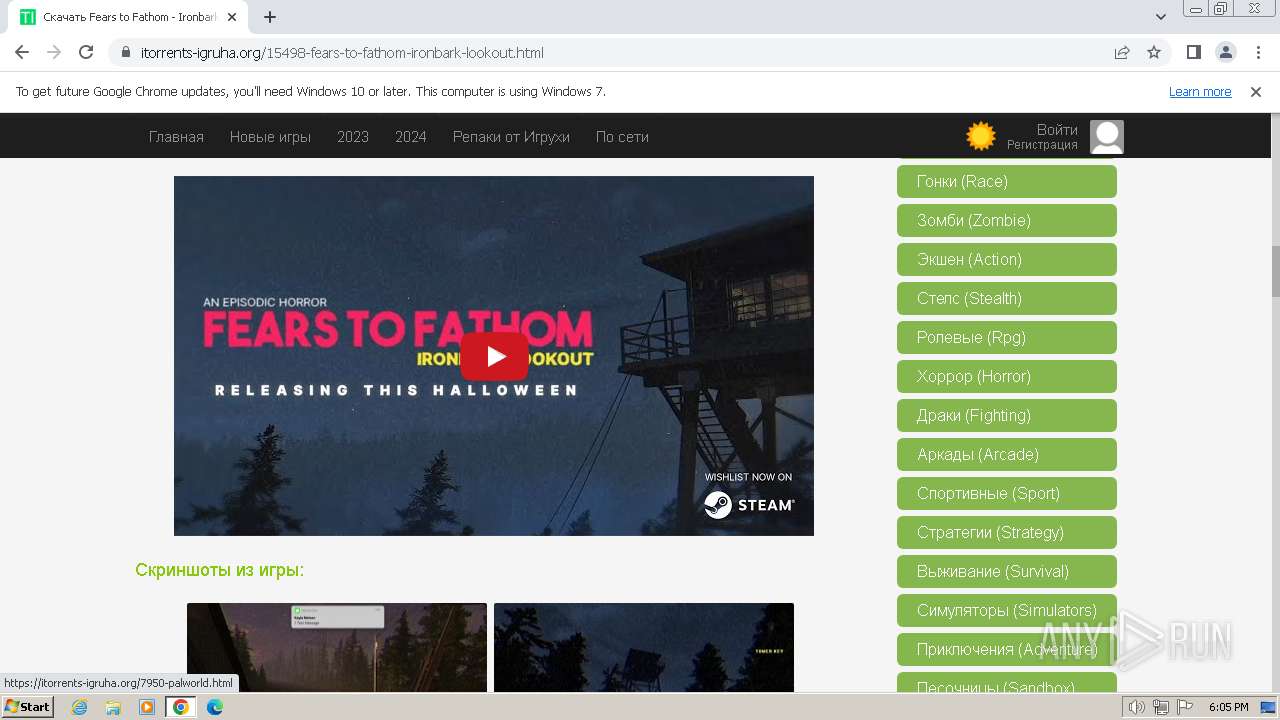Click Steam logo in video thumbnail

(x=750, y=505)
